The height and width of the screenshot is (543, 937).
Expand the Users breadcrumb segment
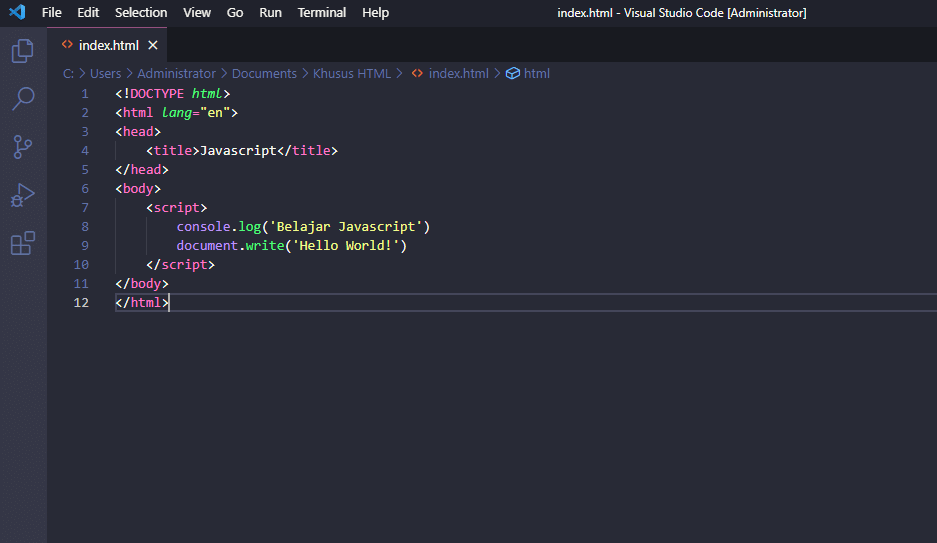(x=105, y=73)
